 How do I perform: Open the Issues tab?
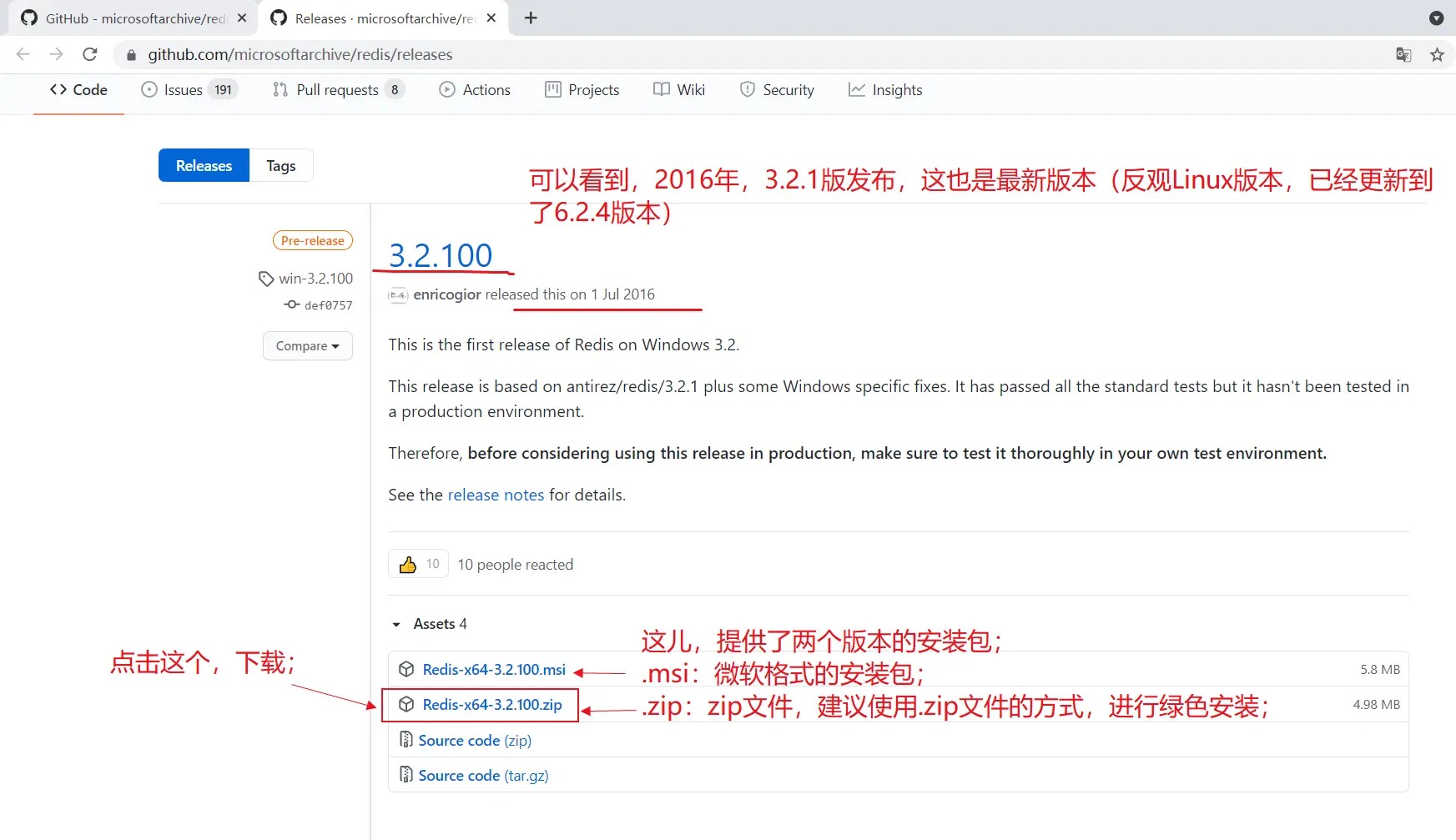pos(184,90)
